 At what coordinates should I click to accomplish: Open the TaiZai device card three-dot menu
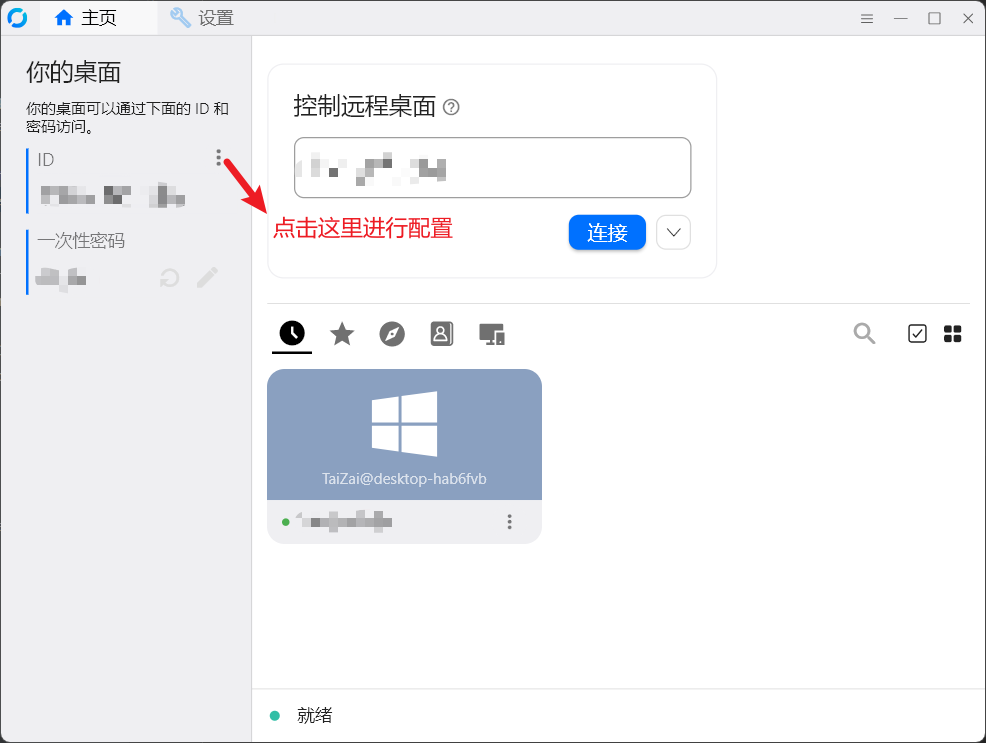509,522
